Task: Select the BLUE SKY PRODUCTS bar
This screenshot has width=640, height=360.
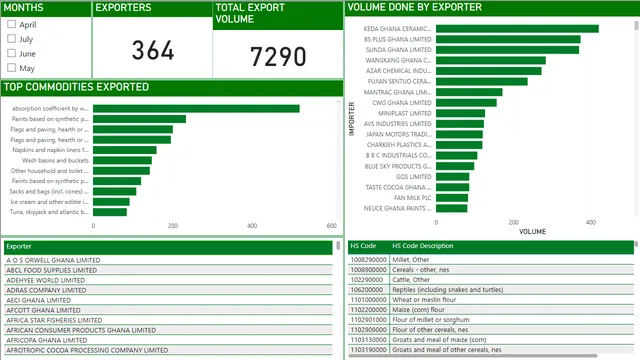Action: pyautogui.click(x=455, y=166)
